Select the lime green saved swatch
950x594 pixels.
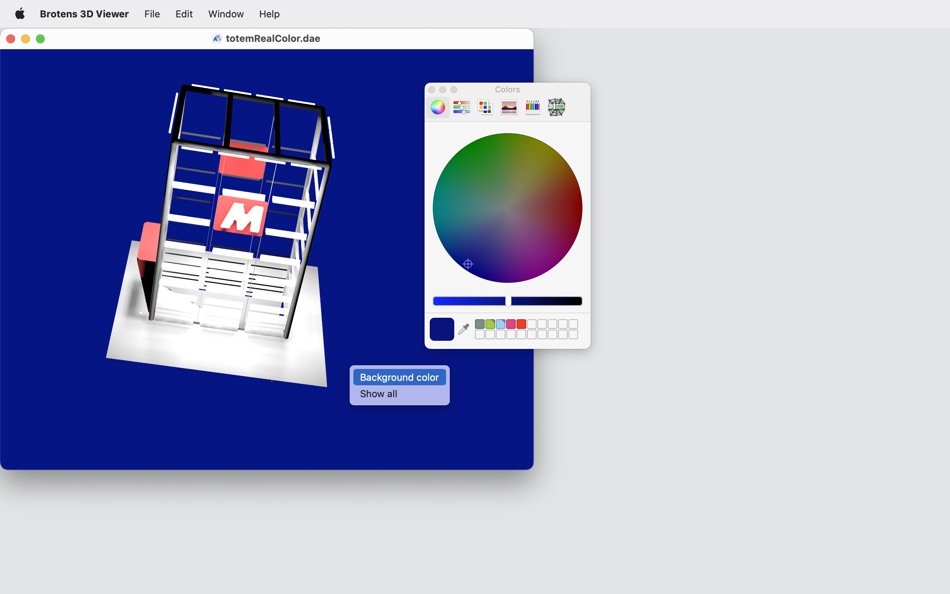click(490, 324)
